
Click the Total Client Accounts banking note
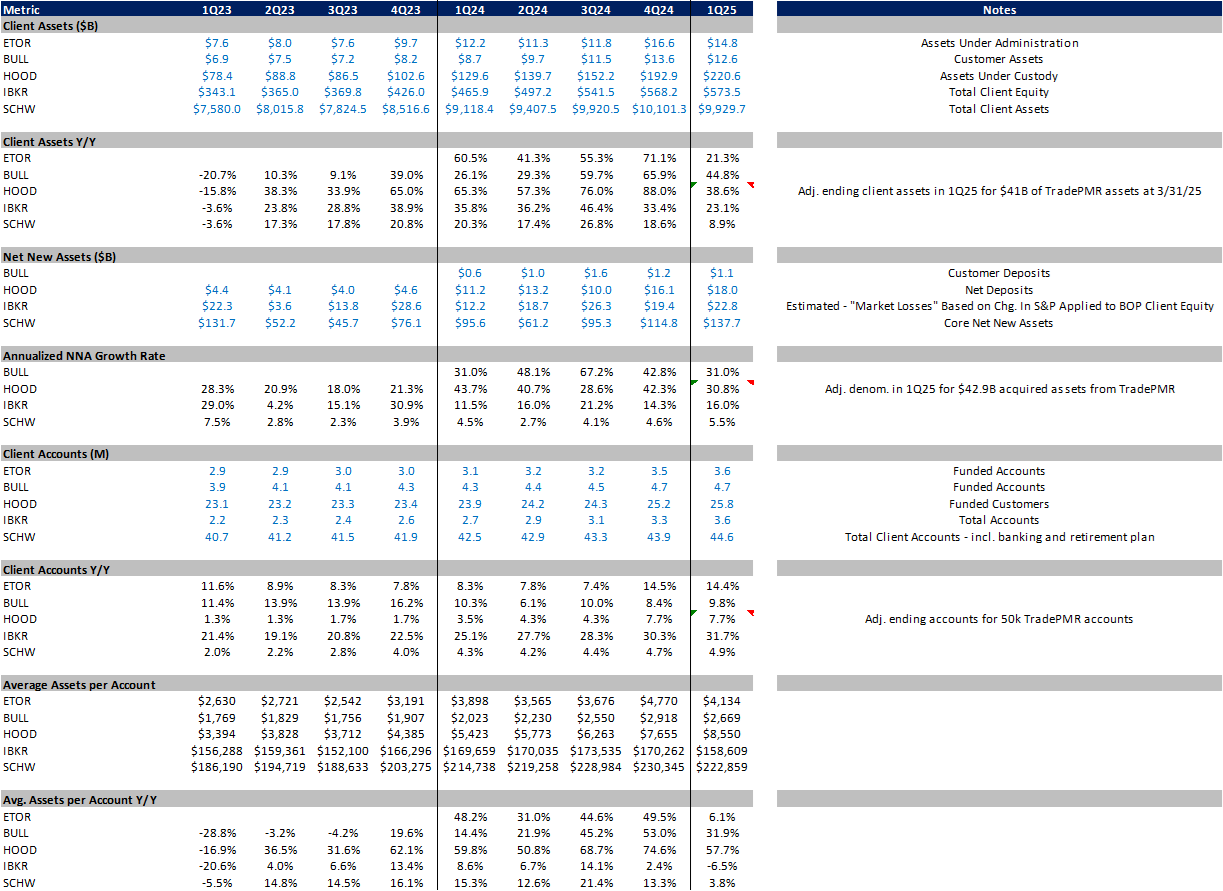(999, 537)
